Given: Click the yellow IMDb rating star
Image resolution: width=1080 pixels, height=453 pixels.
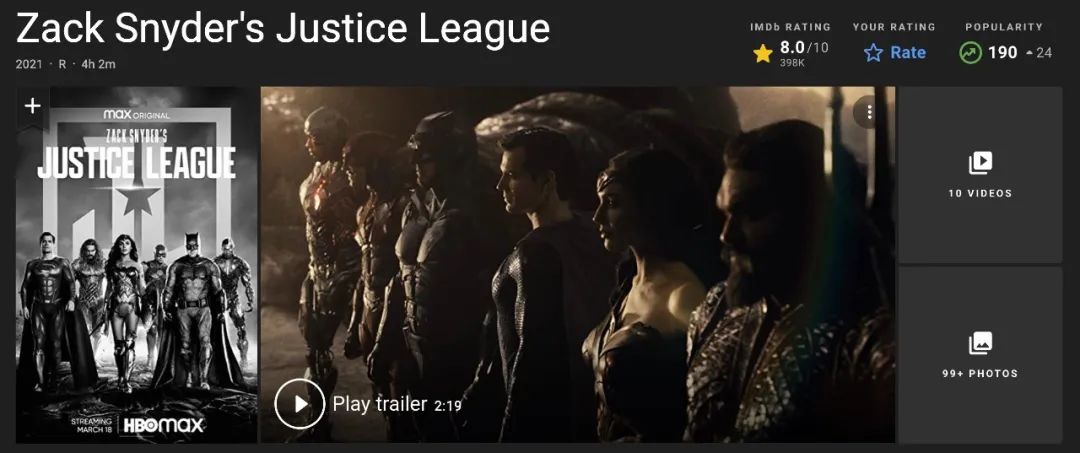Looking at the screenshot, I should (x=762, y=54).
